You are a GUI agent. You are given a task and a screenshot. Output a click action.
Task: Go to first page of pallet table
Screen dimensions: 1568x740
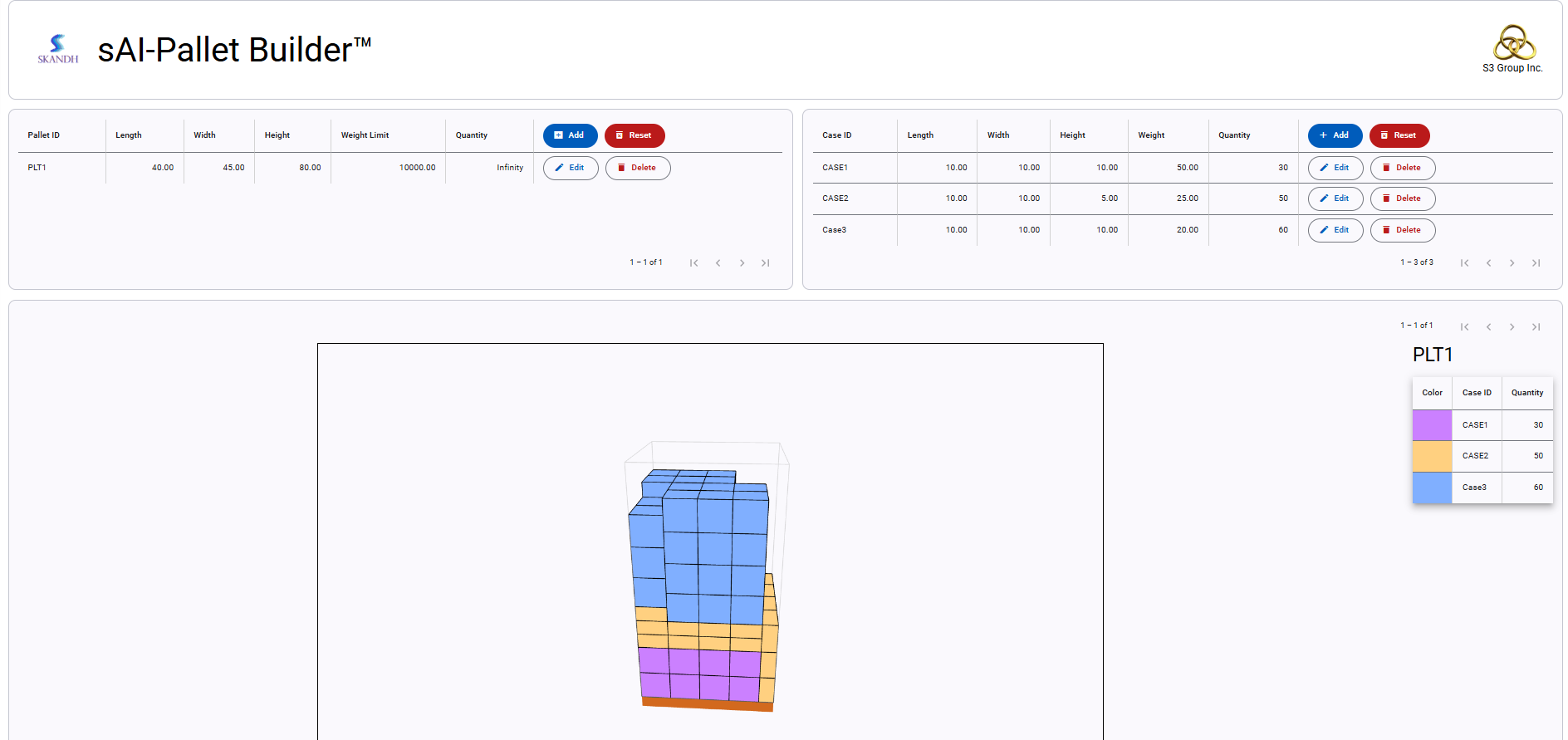[694, 263]
